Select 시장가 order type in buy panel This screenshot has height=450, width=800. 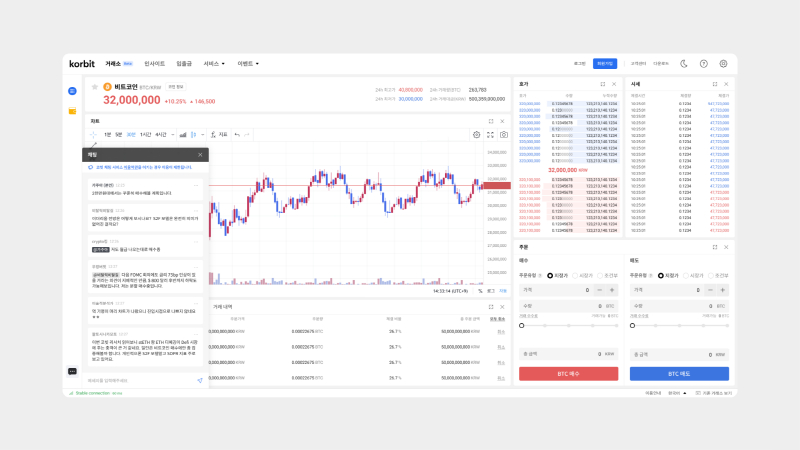tap(577, 274)
